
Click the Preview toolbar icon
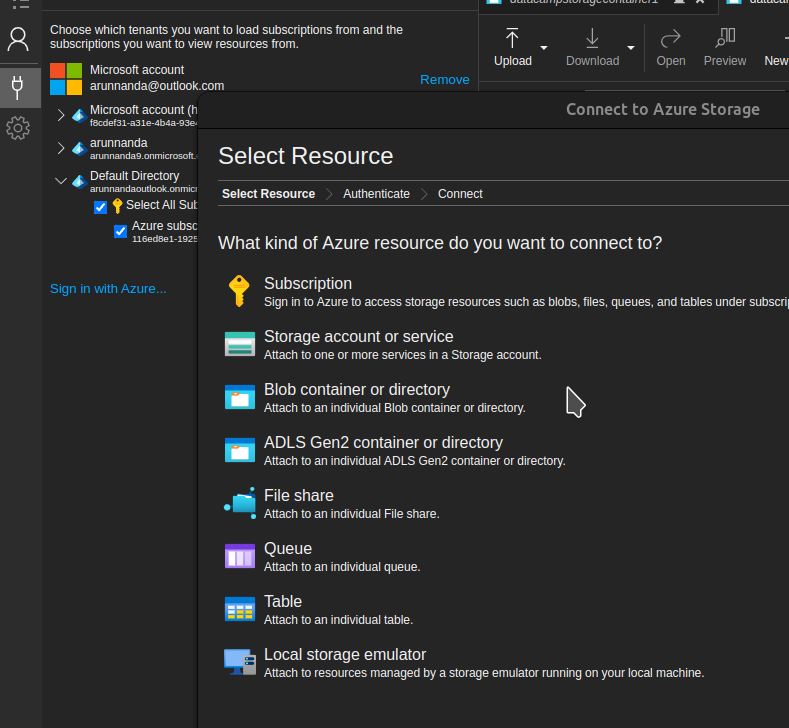(725, 38)
